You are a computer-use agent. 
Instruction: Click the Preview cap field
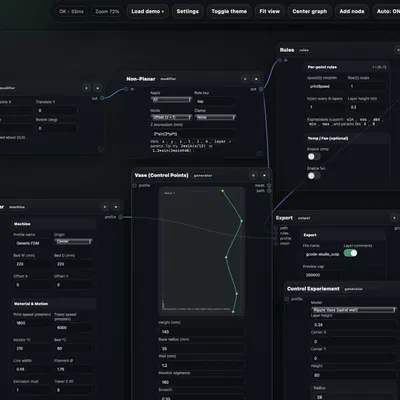click(322, 275)
